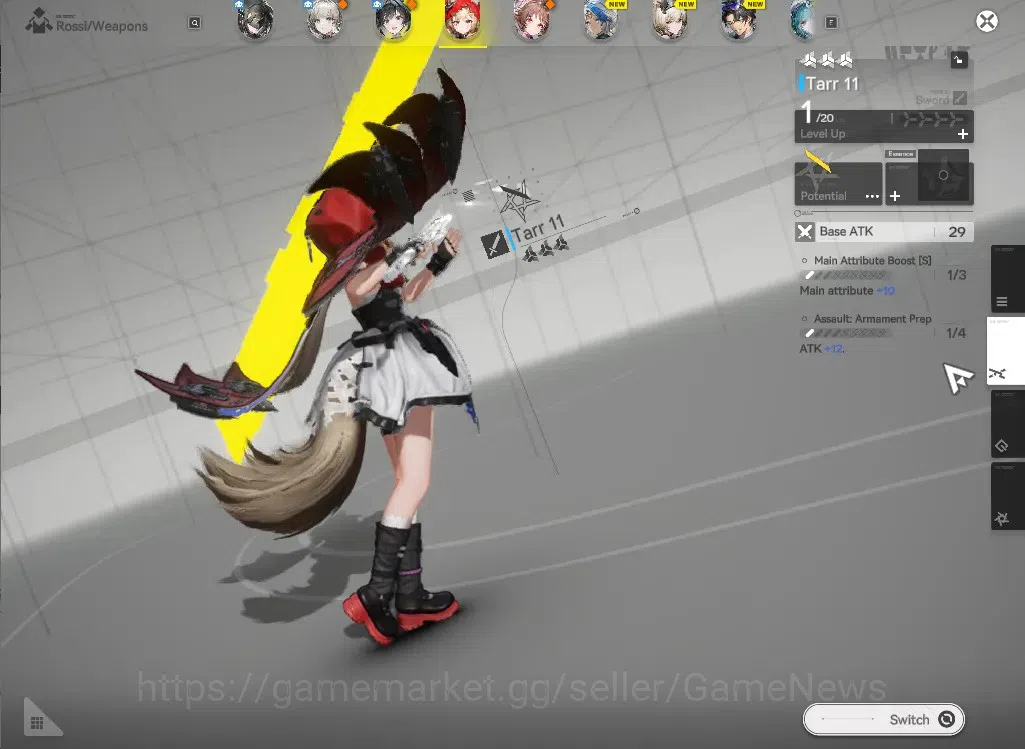Select the first dark-armored character portrait
This screenshot has height=749, width=1025.
pyautogui.click(x=255, y=20)
